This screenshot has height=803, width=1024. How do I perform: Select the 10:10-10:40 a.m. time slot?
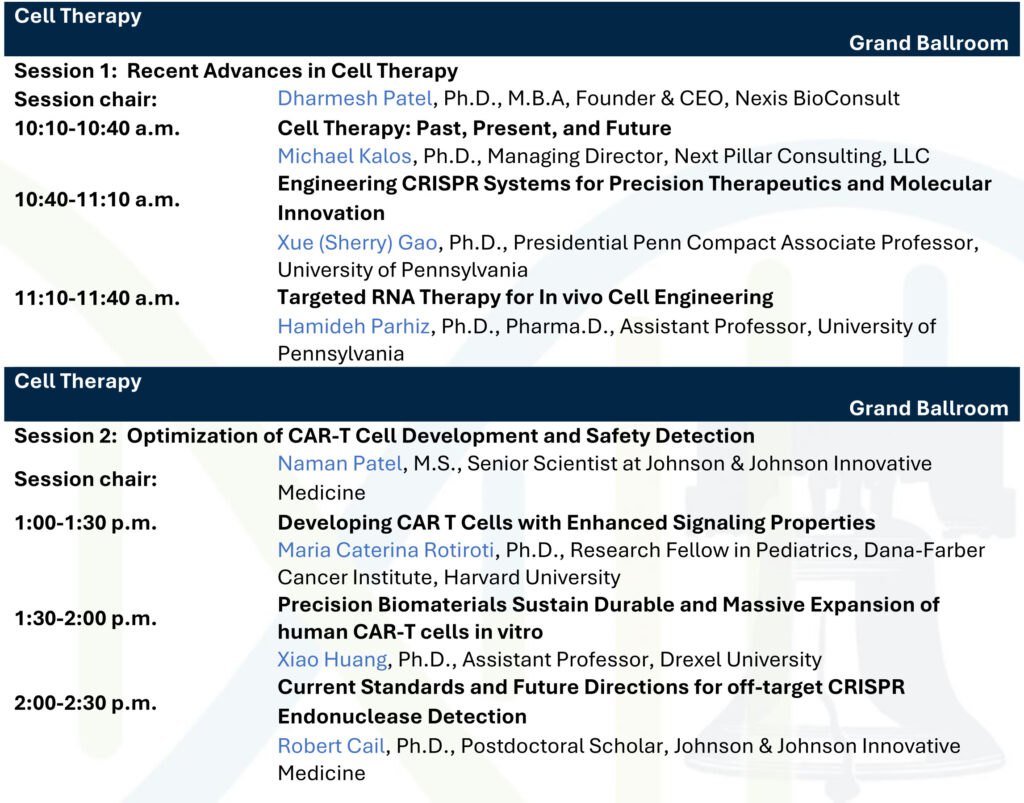[x=97, y=128]
